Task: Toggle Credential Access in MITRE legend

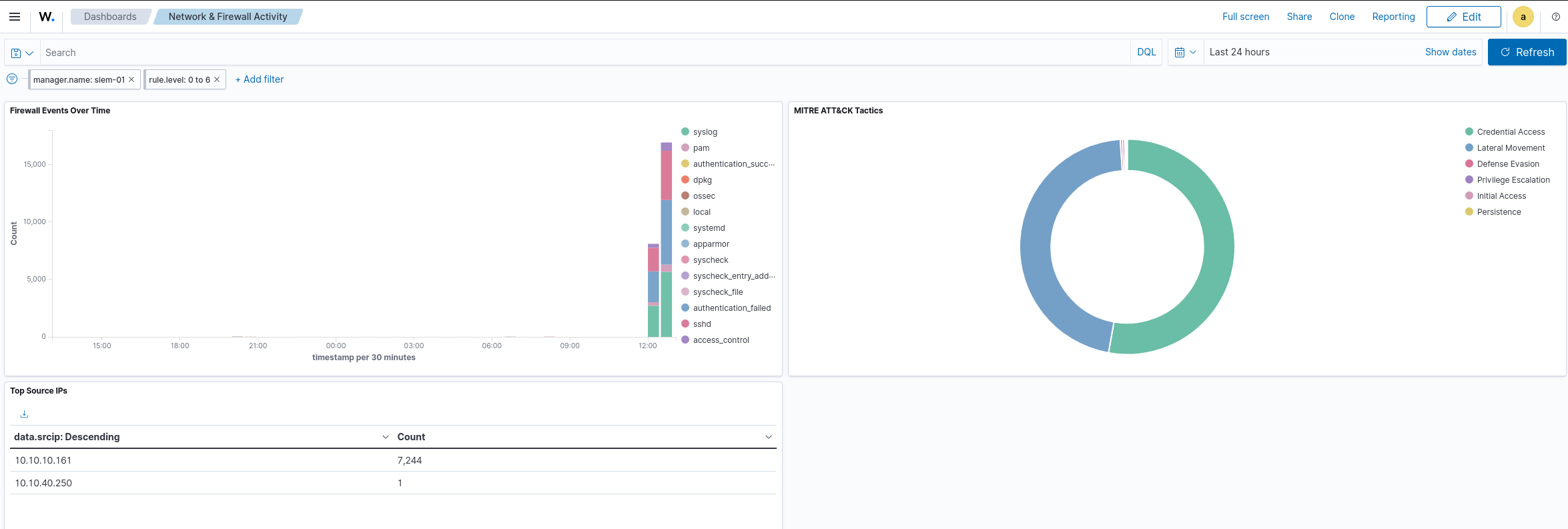Action: click(1511, 132)
